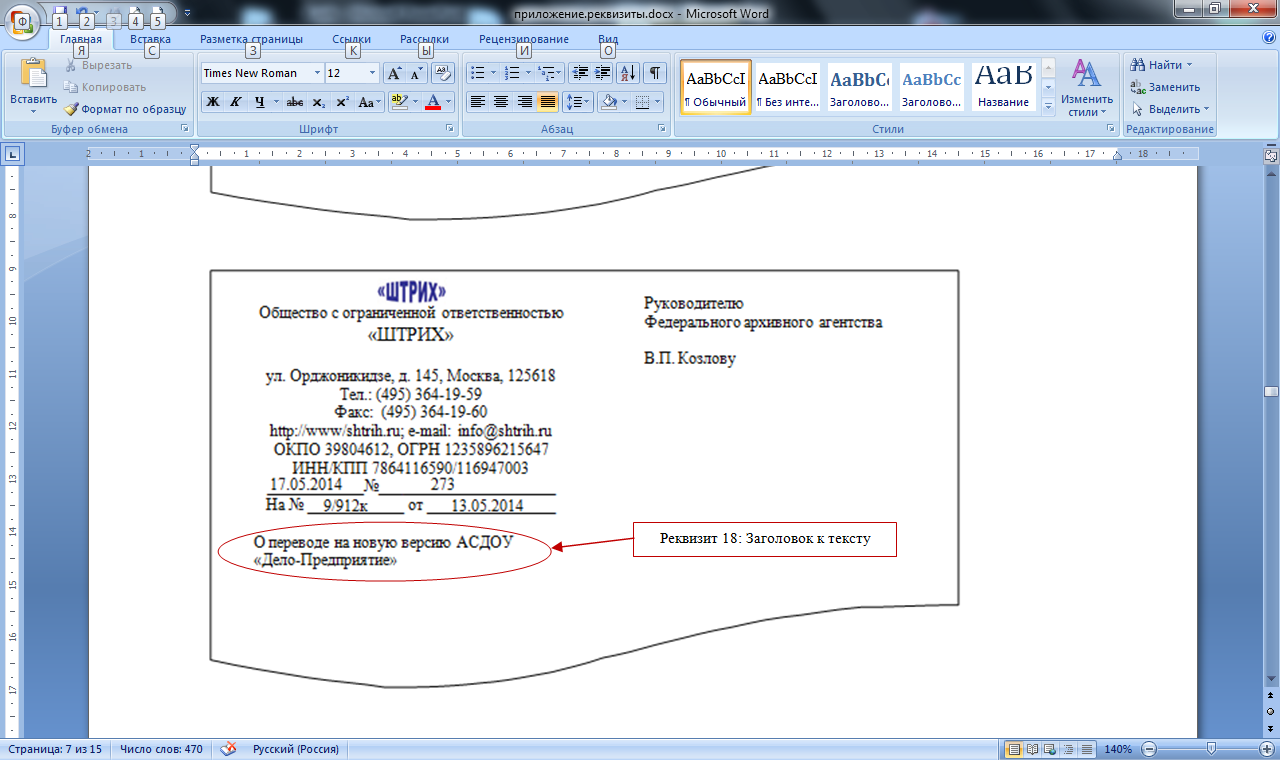Toggle Print Layout view in the status bar

[1015, 749]
